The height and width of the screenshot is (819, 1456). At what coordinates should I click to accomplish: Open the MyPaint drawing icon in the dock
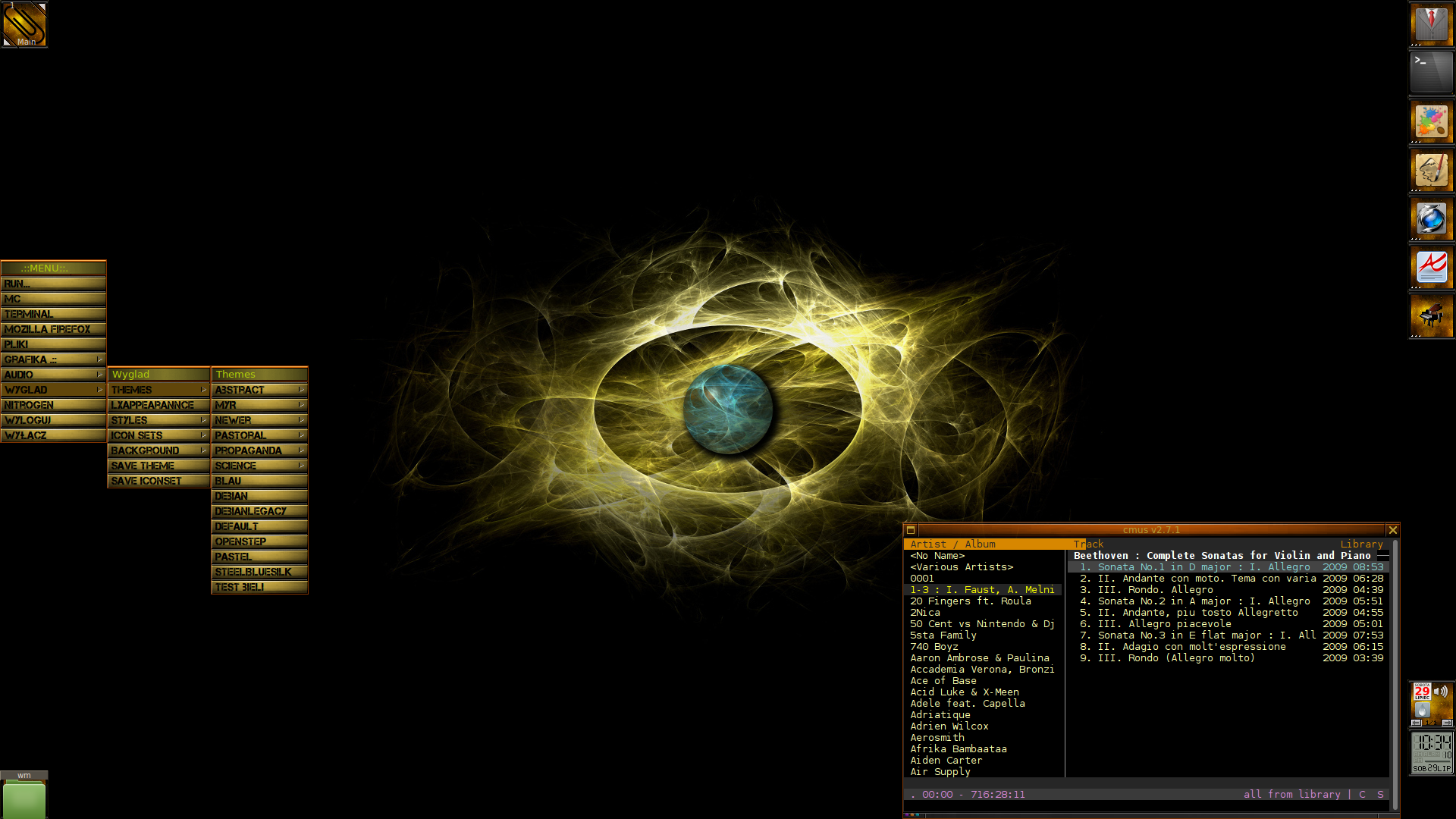(1430, 171)
